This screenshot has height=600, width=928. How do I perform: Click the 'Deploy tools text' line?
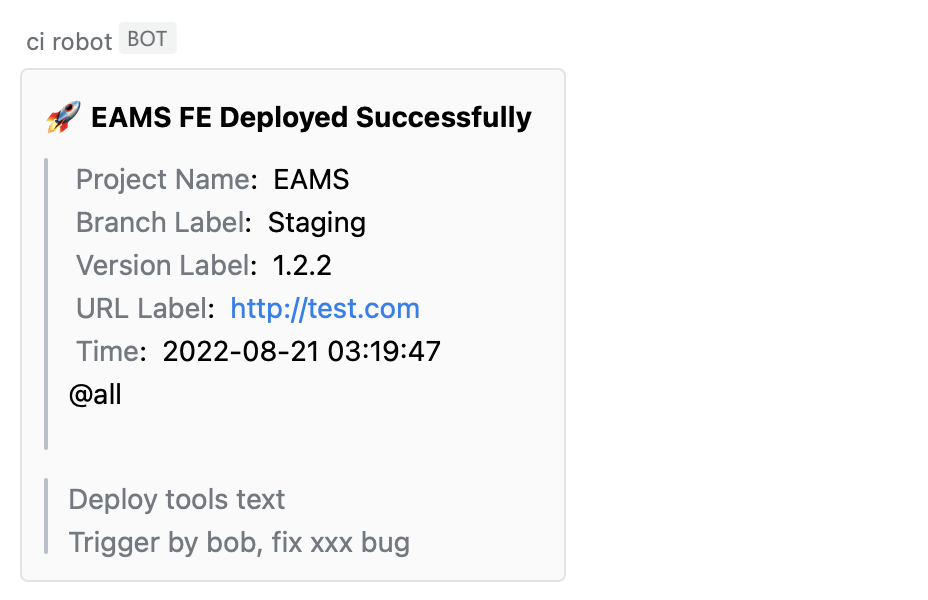pos(177,499)
